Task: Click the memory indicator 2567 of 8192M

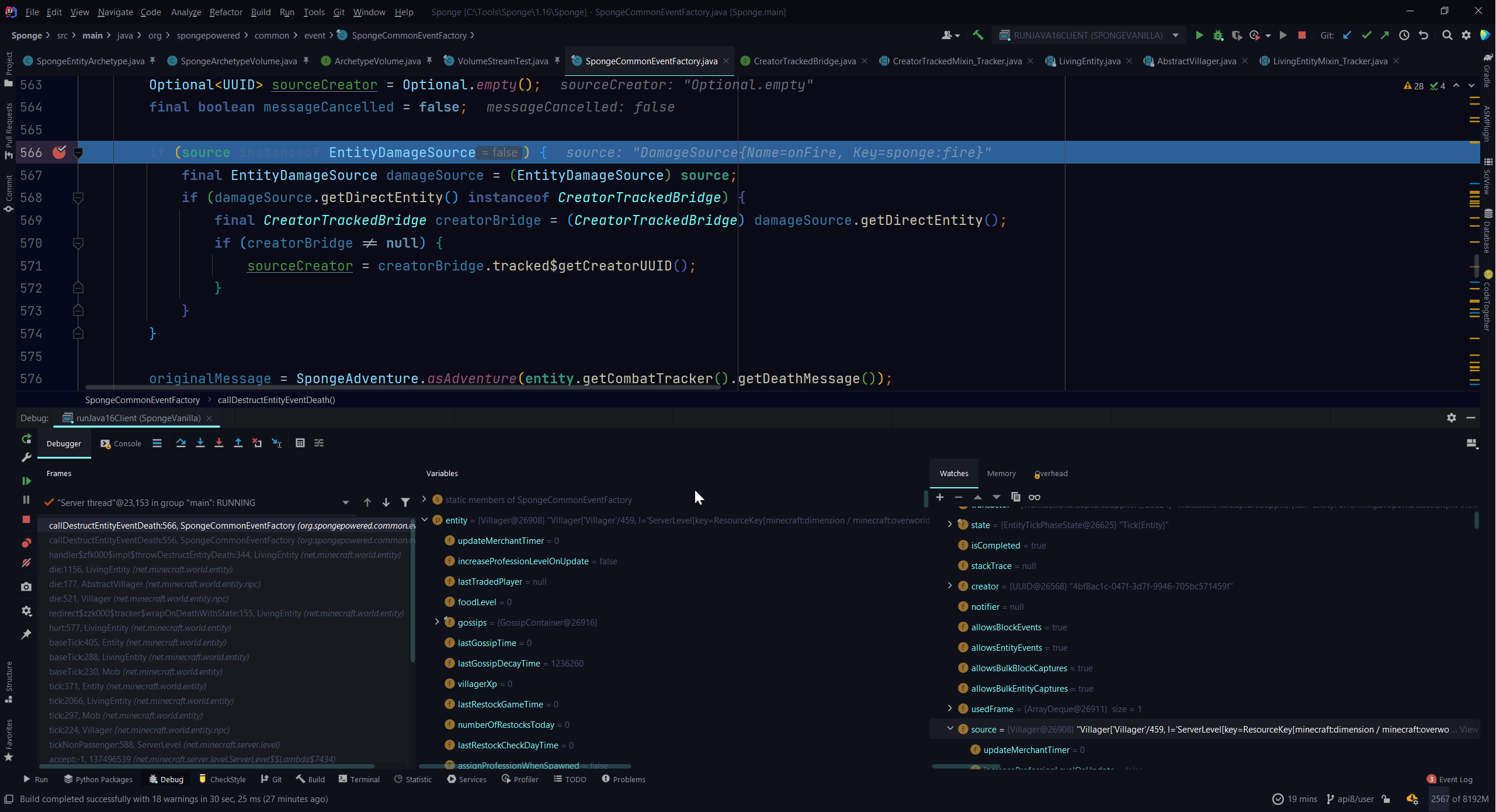Action: point(1459,799)
